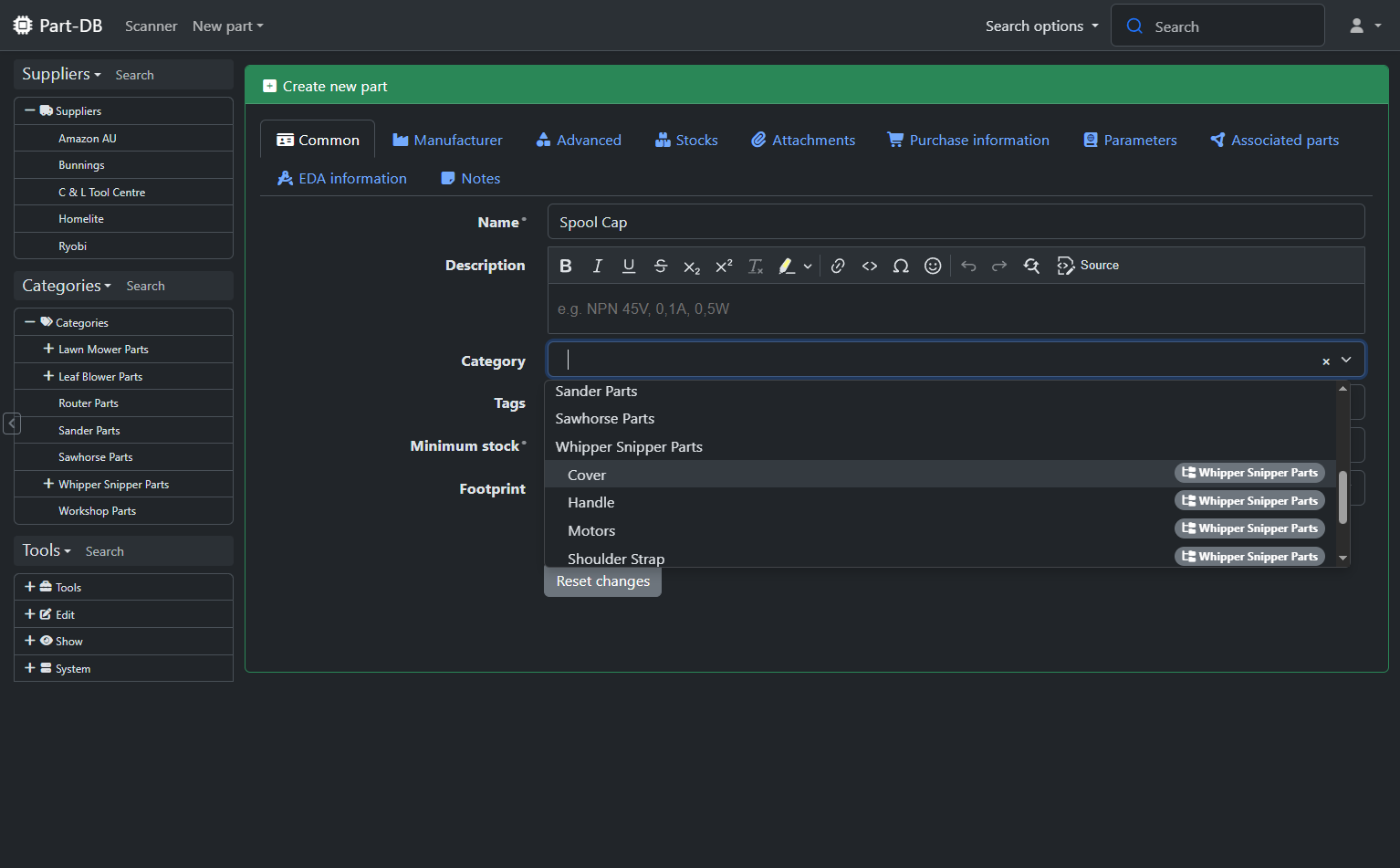The width and height of the screenshot is (1400, 868).
Task: Open the Part-DB home logo
Action: coord(57,26)
